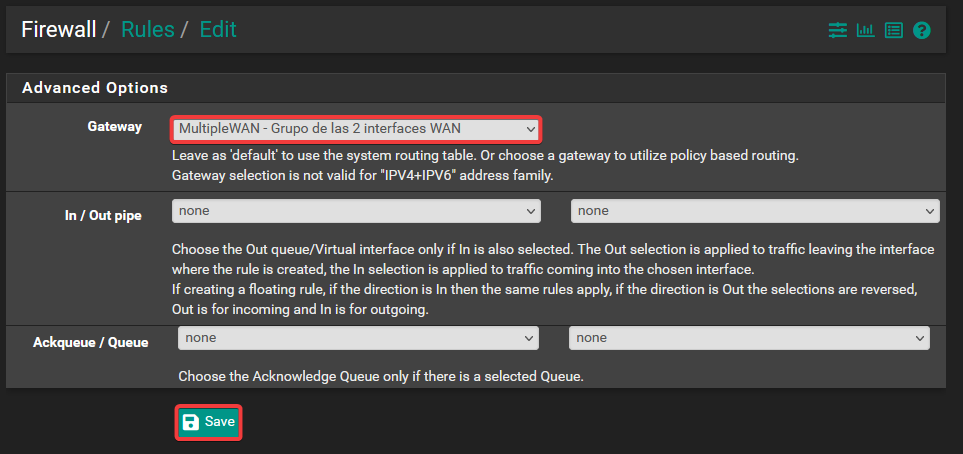The height and width of the screenshot is (454, 963).
Task: Open related status via the bar chart icon
Action: [865, 31]
